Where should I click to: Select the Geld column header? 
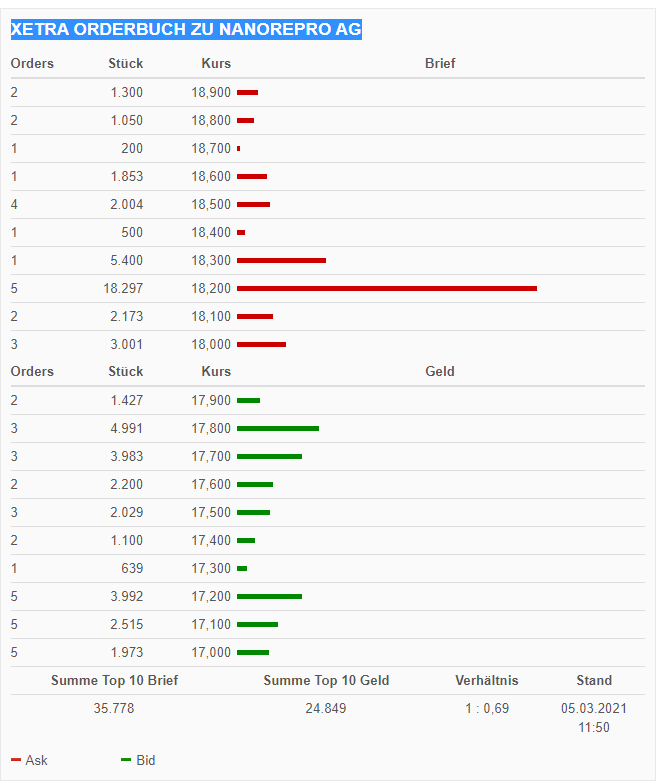click(440, 371)
